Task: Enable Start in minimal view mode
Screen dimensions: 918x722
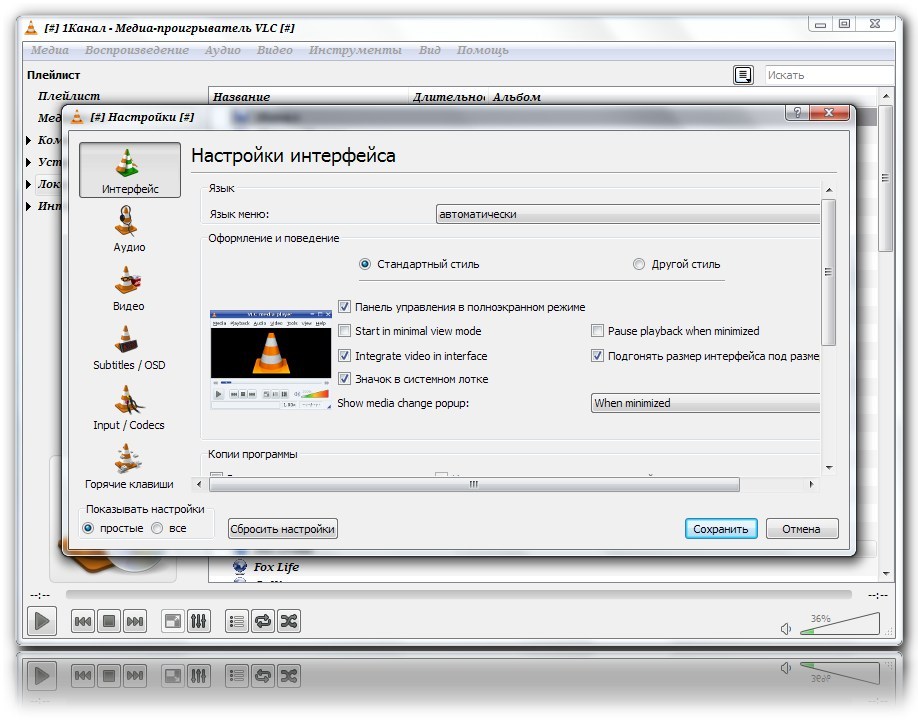Action: point(345,331)
